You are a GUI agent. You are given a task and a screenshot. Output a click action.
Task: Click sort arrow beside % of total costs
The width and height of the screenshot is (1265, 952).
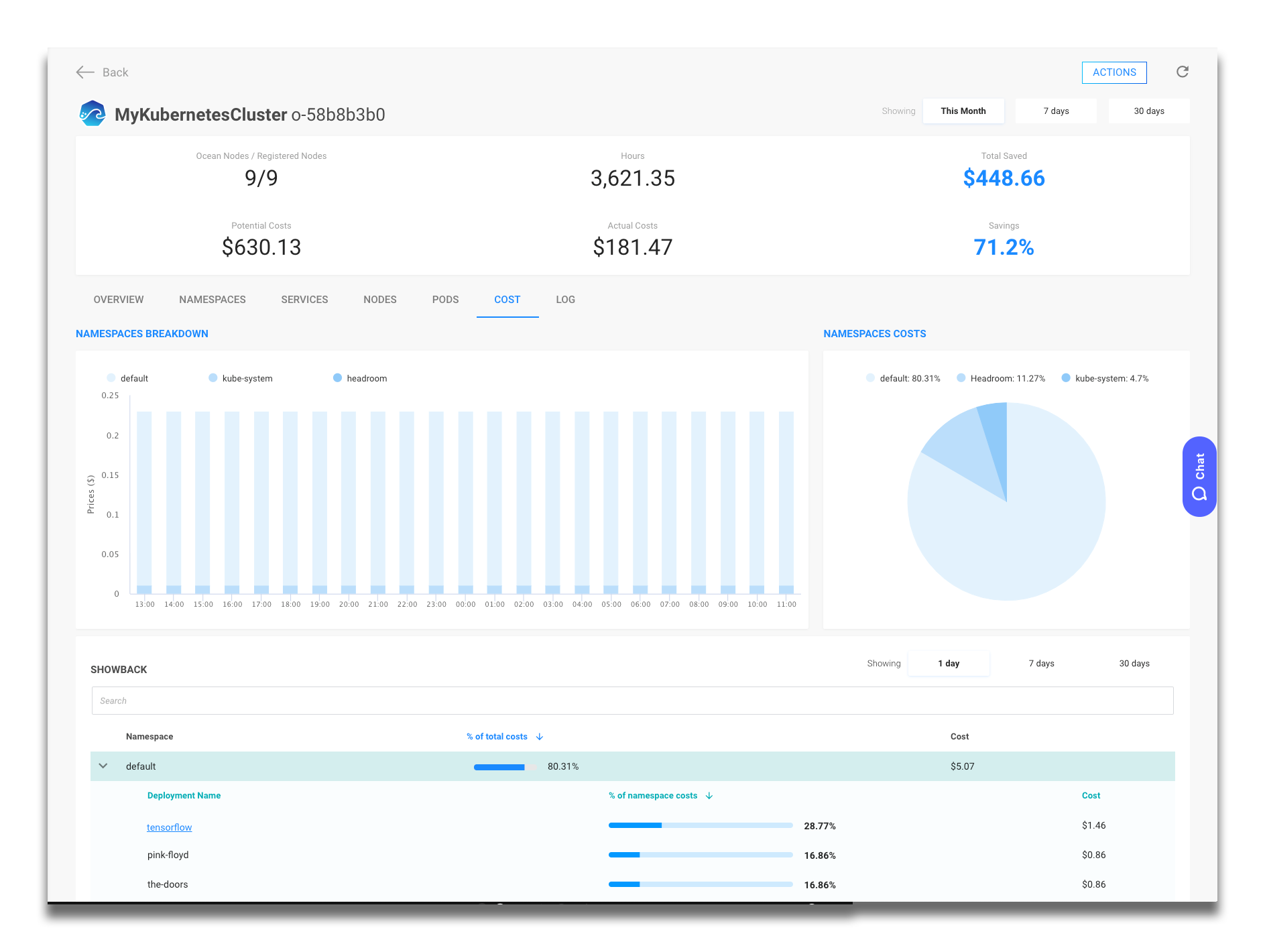tap(540, 737)
